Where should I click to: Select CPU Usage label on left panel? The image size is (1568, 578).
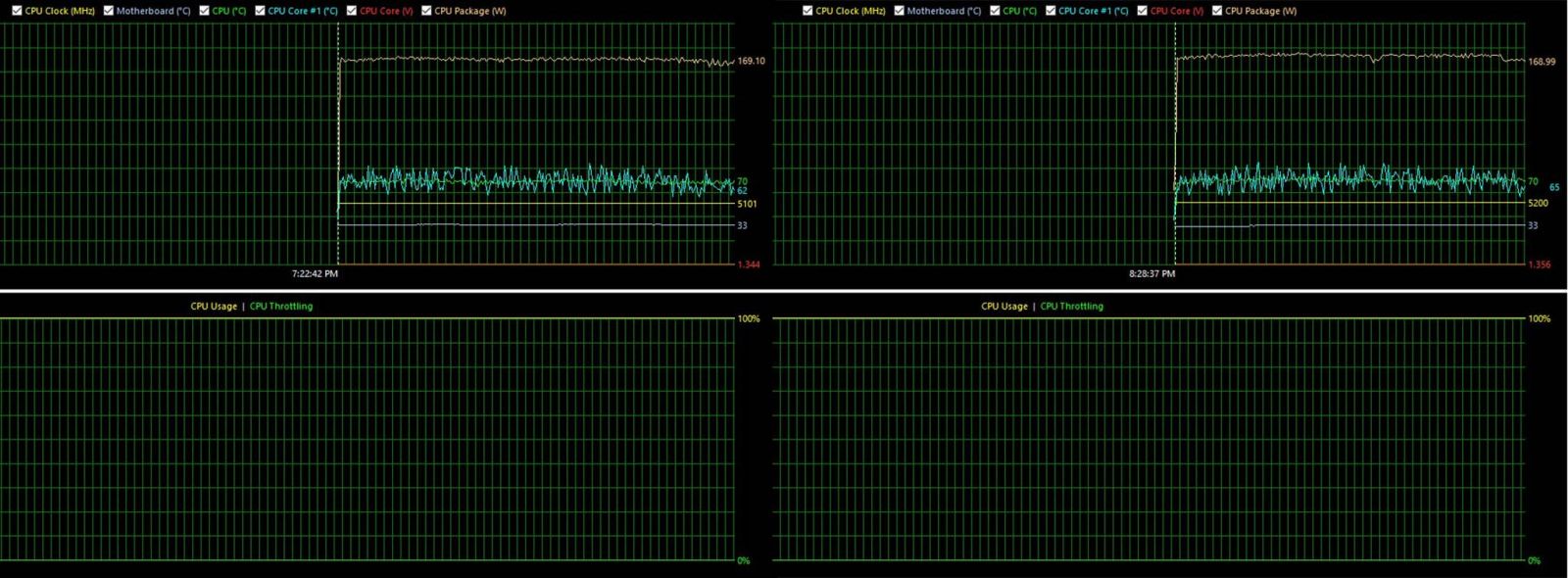pos(214,307)
